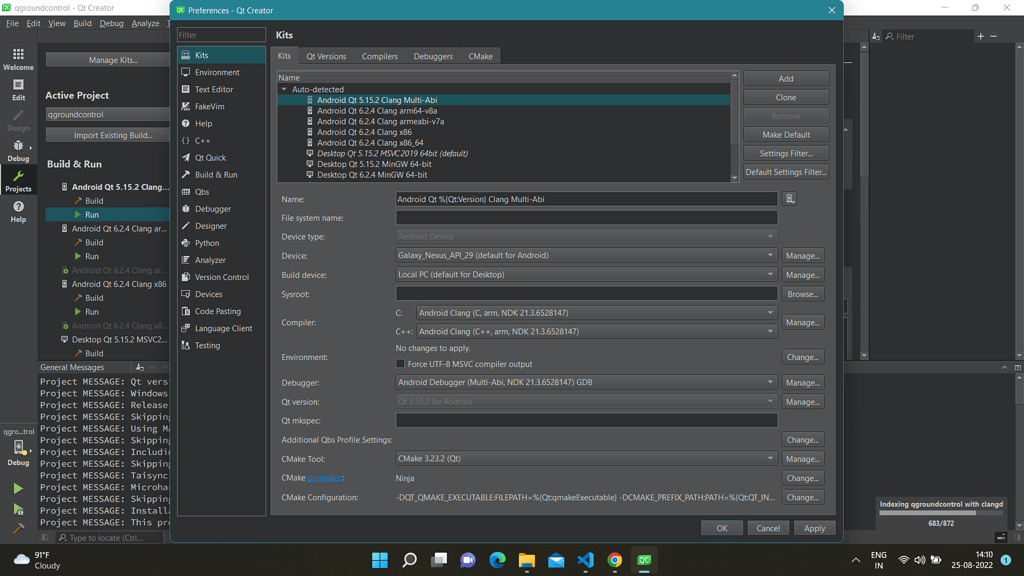This screenshot has height=576, width=1024.
Task: Switch to Debuggers tab
Action: (433, 56)
